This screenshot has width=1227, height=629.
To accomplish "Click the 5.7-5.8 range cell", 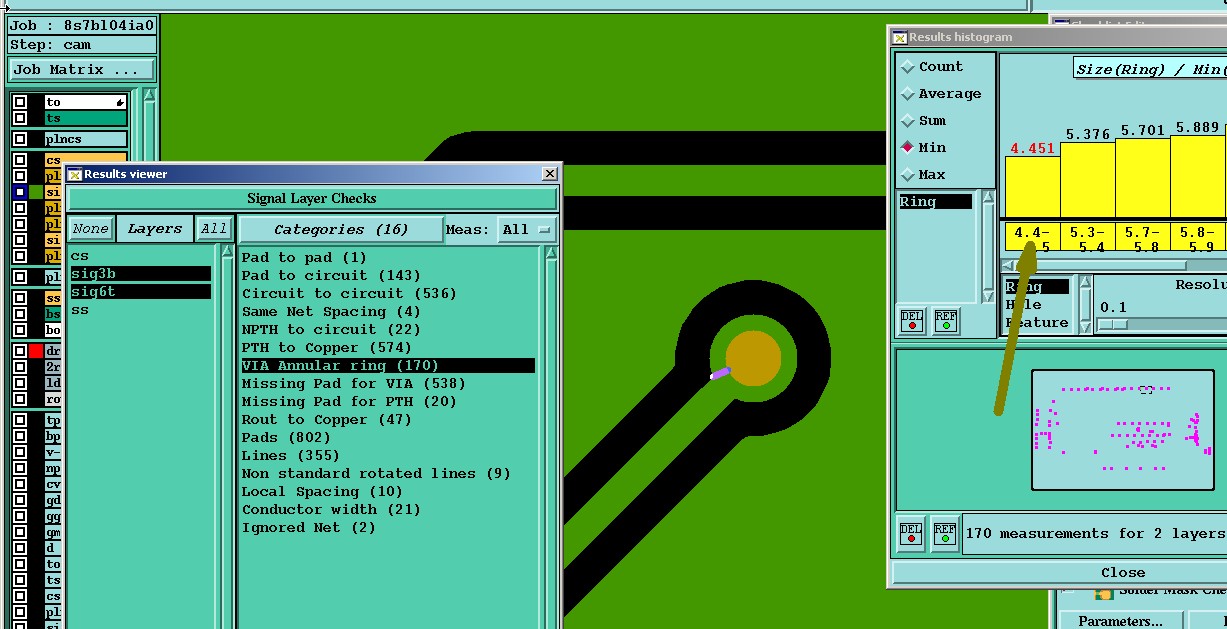I will 1142,238.
